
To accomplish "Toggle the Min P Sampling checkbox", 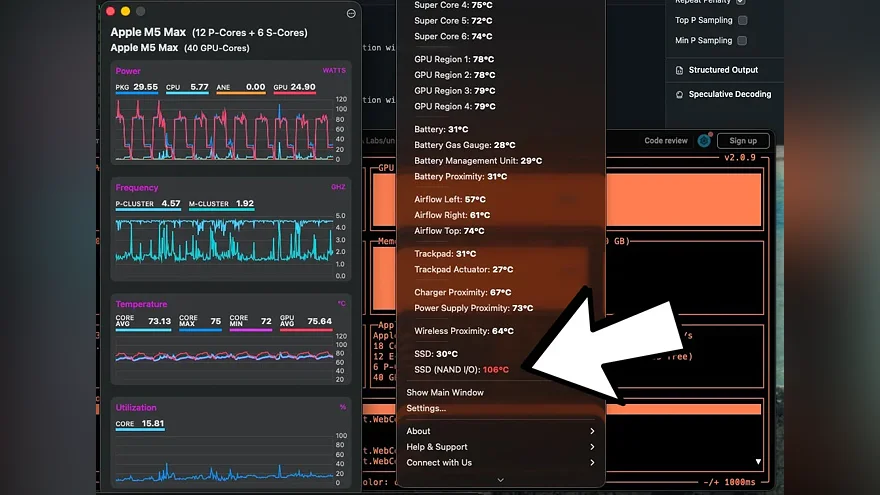I will (x=742, y=40).
